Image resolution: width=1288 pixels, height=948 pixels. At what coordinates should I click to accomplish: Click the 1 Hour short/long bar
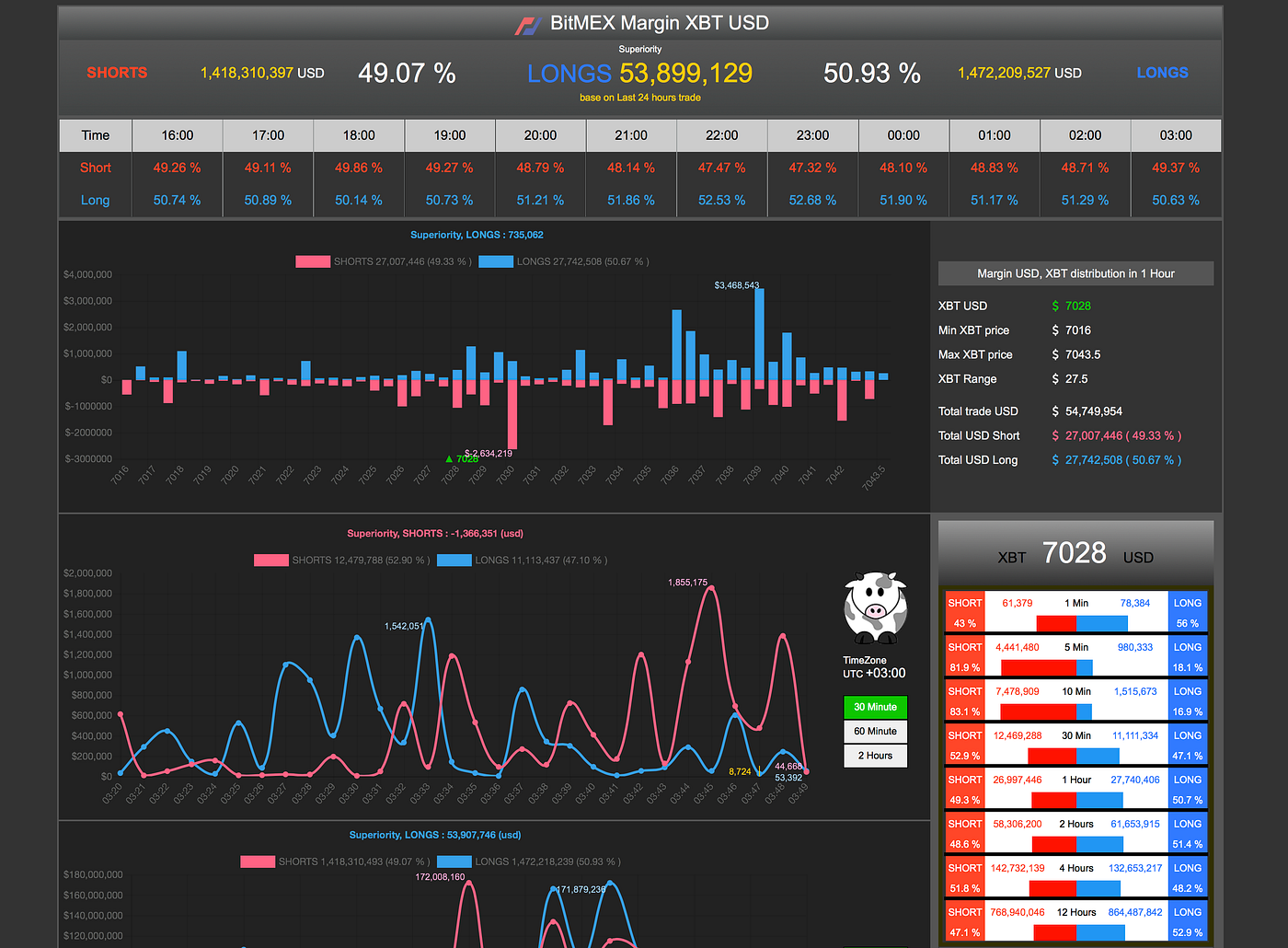1076,800
